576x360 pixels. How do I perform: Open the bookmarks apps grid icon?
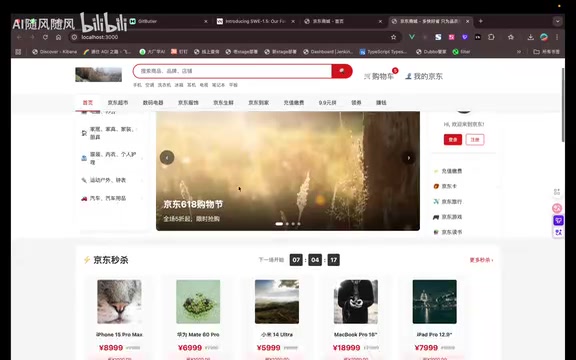[x=18, y=52]
